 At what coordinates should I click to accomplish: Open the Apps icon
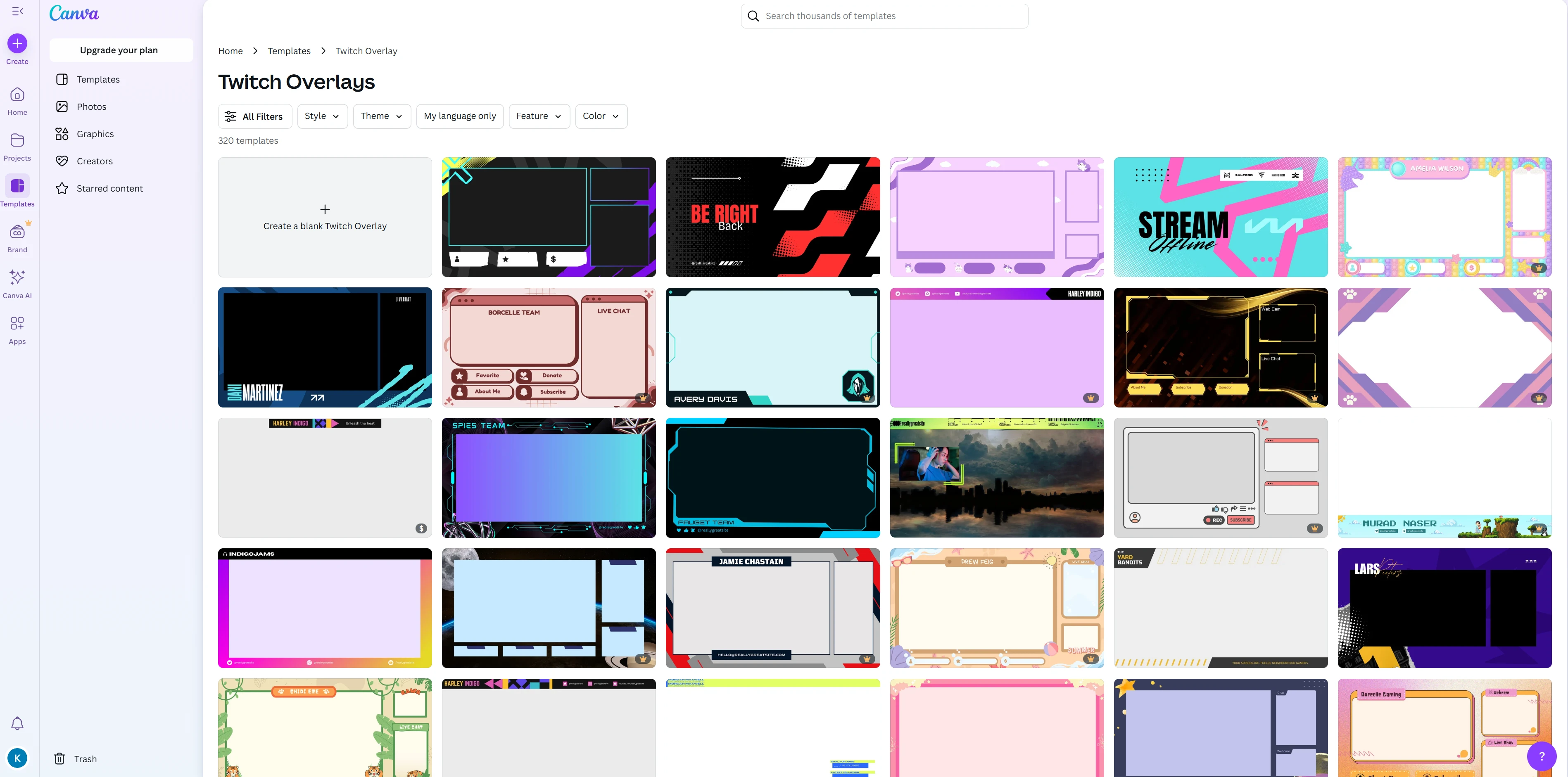[x=17, y=330]
